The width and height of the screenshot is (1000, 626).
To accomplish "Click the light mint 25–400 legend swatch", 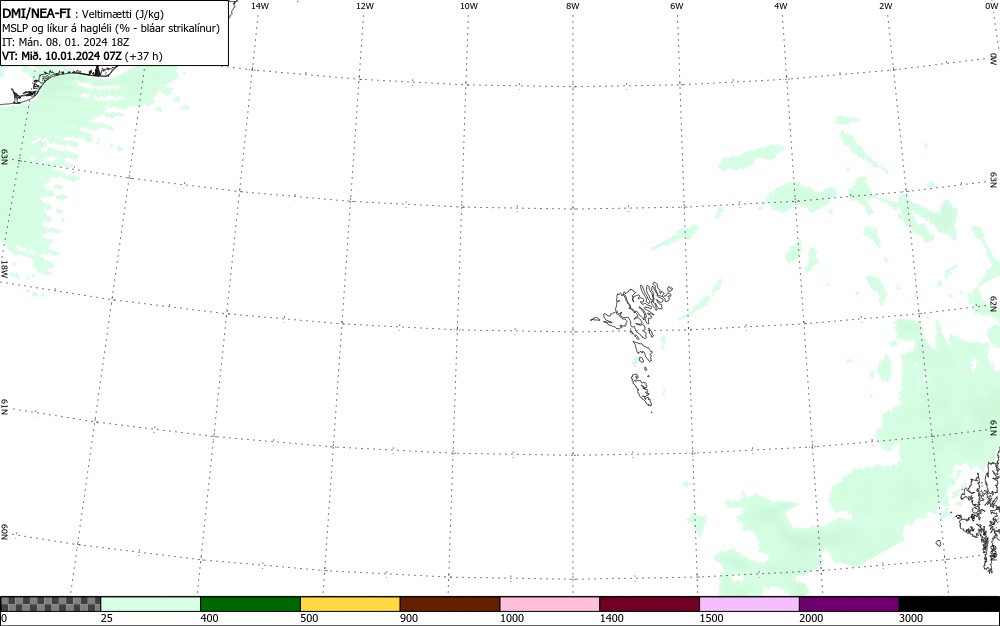I will pos(151,604).
